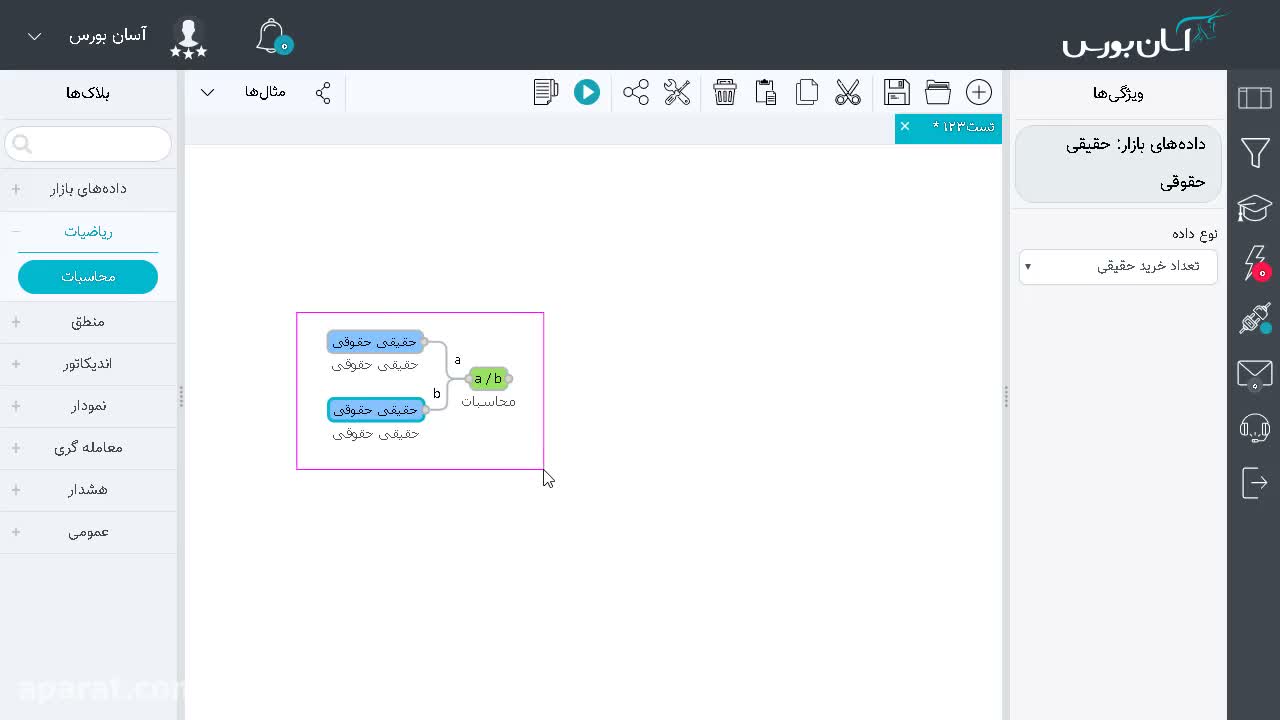Select the محاسبات block button
Viewport: 1280px width, 720px height.
point(88,277)
